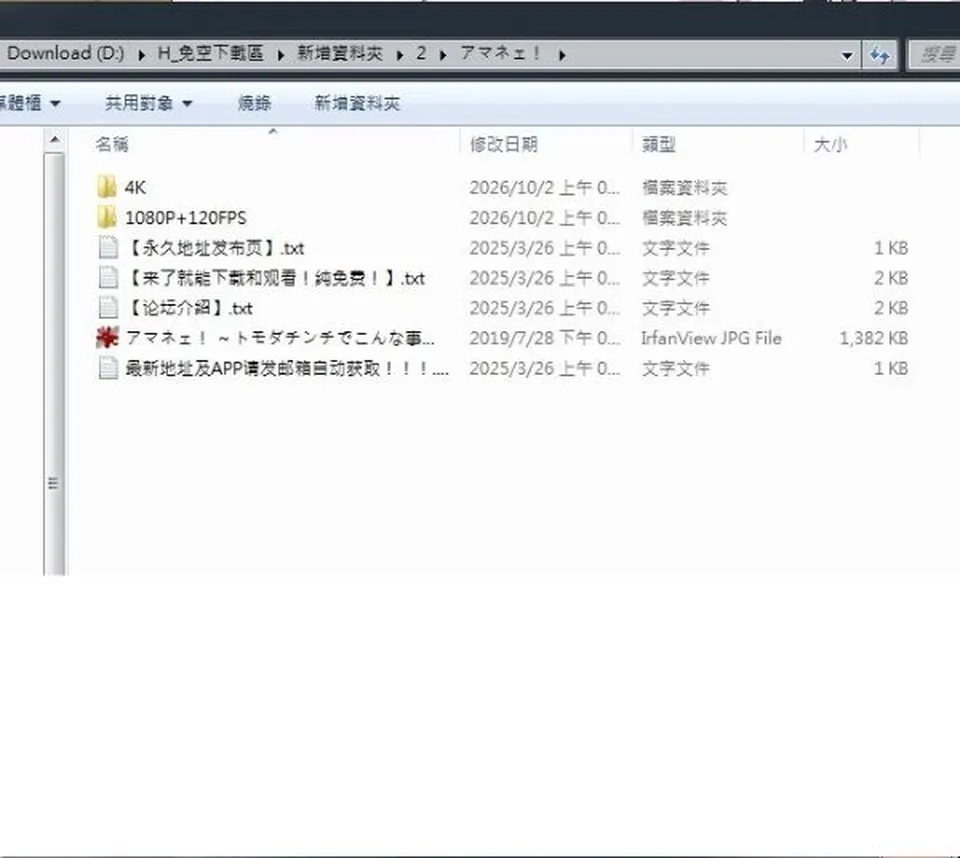Viewport: 960px width, 858px height.
Task: Select the IrfanView JPG file icon
Action: 107,337
